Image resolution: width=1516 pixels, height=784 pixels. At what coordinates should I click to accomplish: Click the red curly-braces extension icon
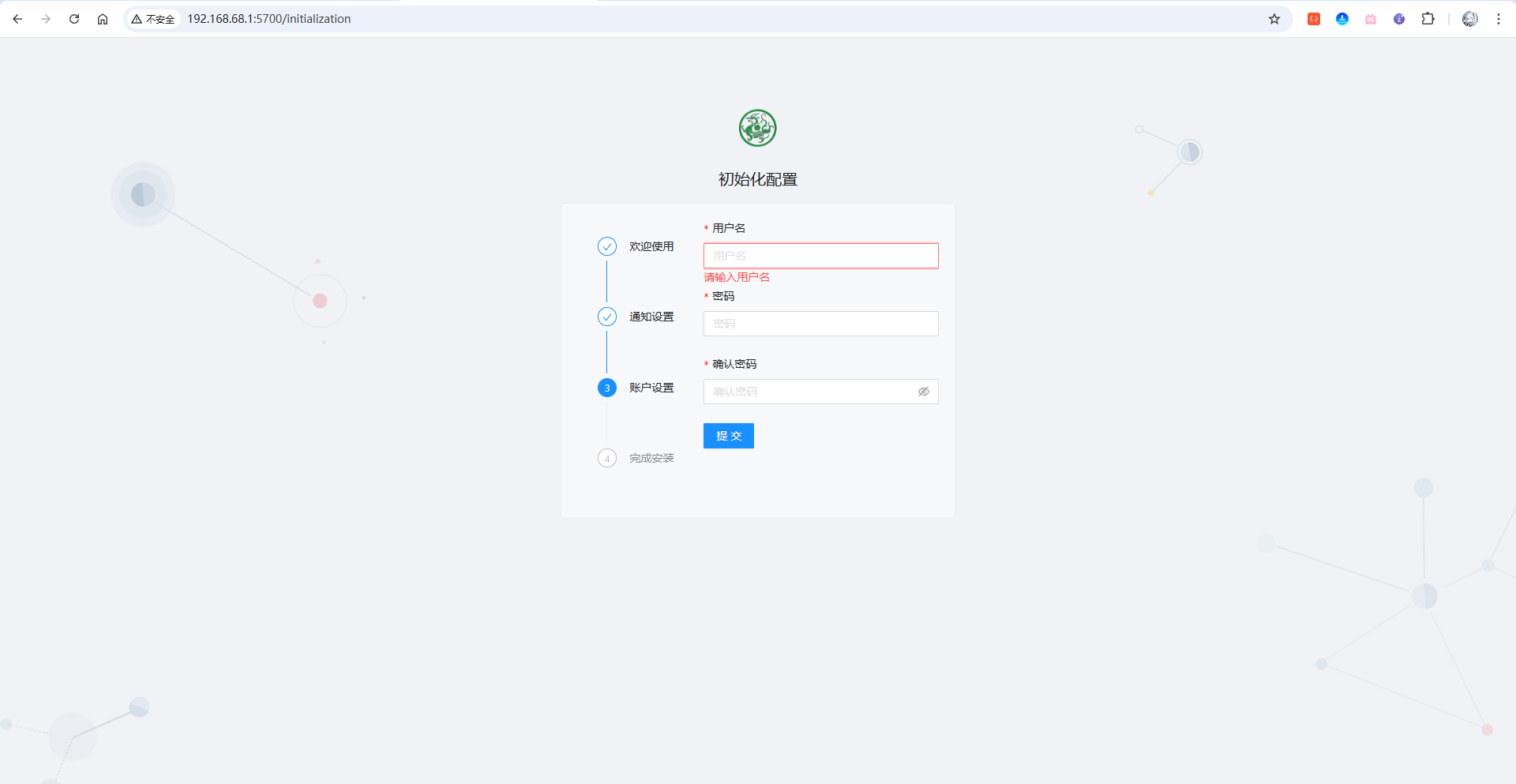[1314, 19]
